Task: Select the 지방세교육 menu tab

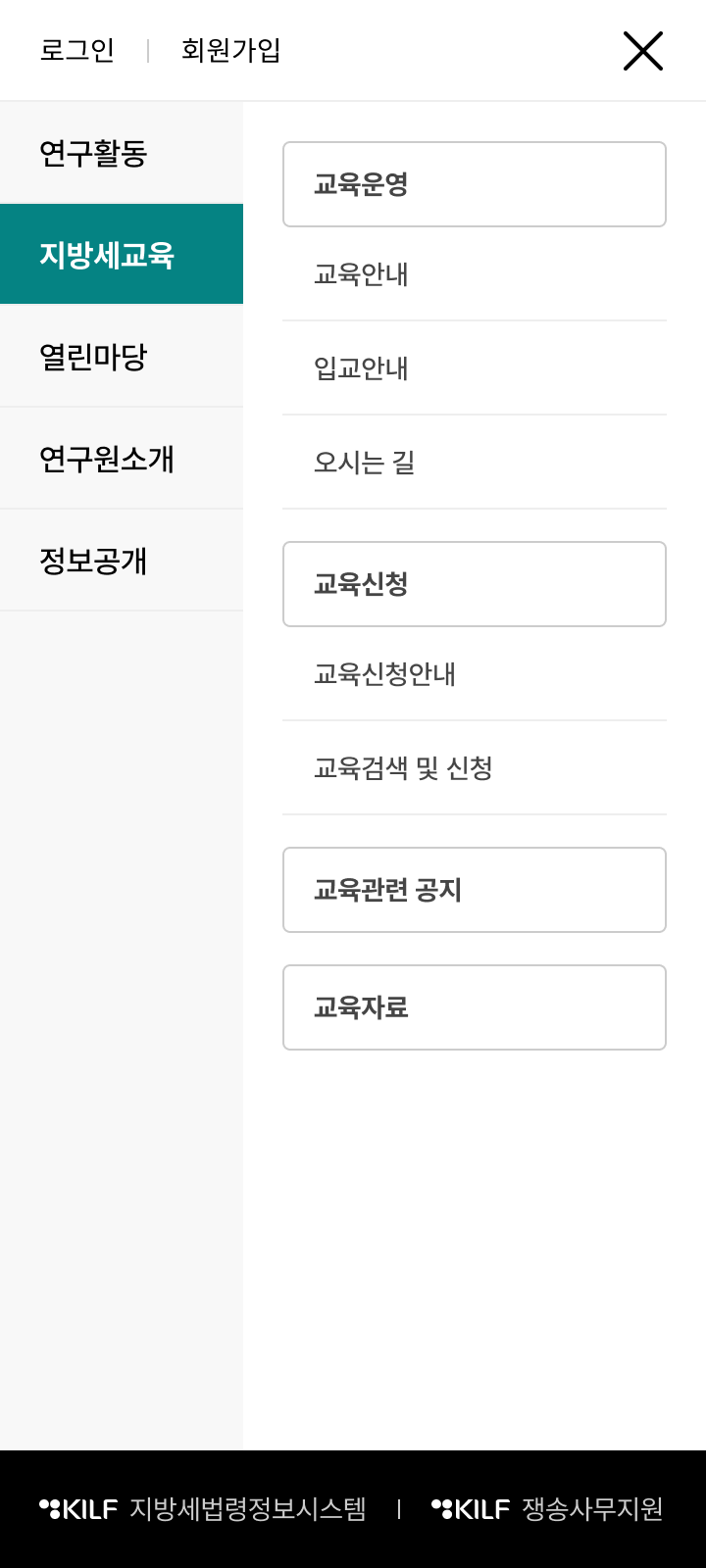Action: coord(108,255)
